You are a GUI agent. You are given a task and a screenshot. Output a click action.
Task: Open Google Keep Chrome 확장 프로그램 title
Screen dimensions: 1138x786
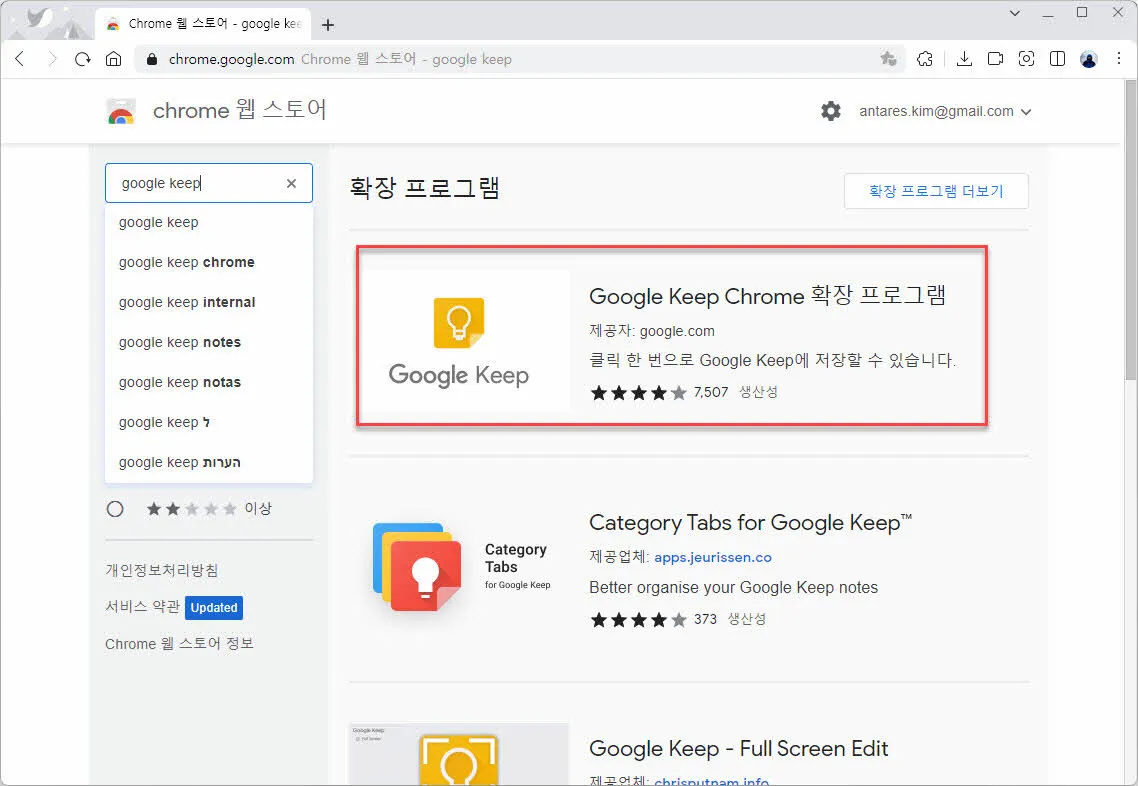point(768,295)
